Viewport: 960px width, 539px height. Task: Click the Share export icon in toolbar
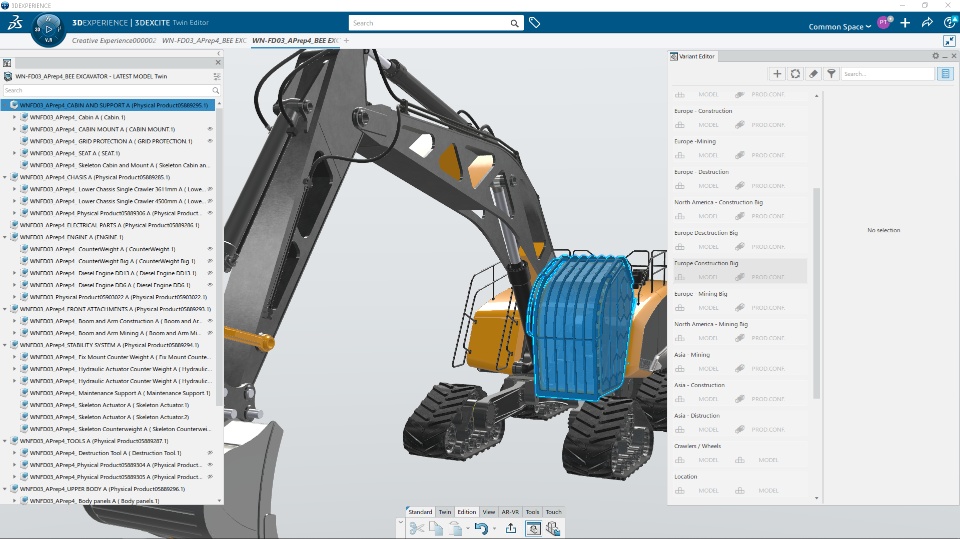coord(511,528)
